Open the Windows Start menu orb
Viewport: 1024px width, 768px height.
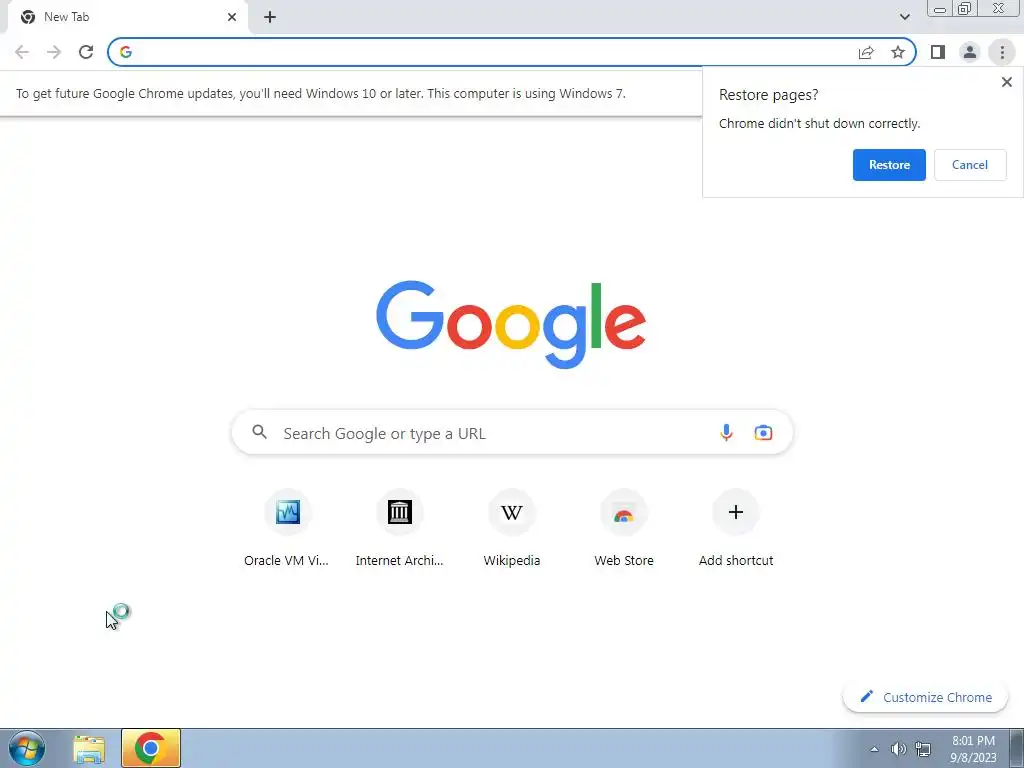(x=27, y=748)
